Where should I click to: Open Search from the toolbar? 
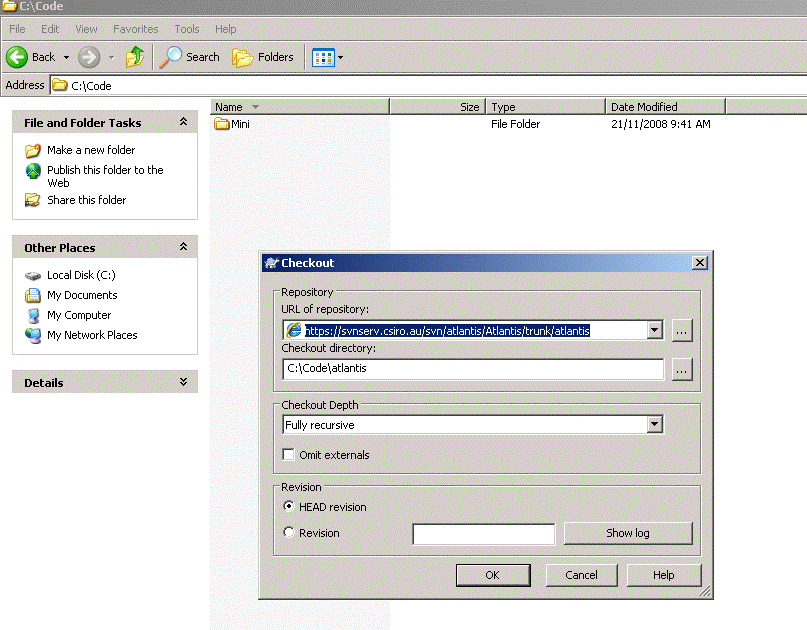pos(190,57)
